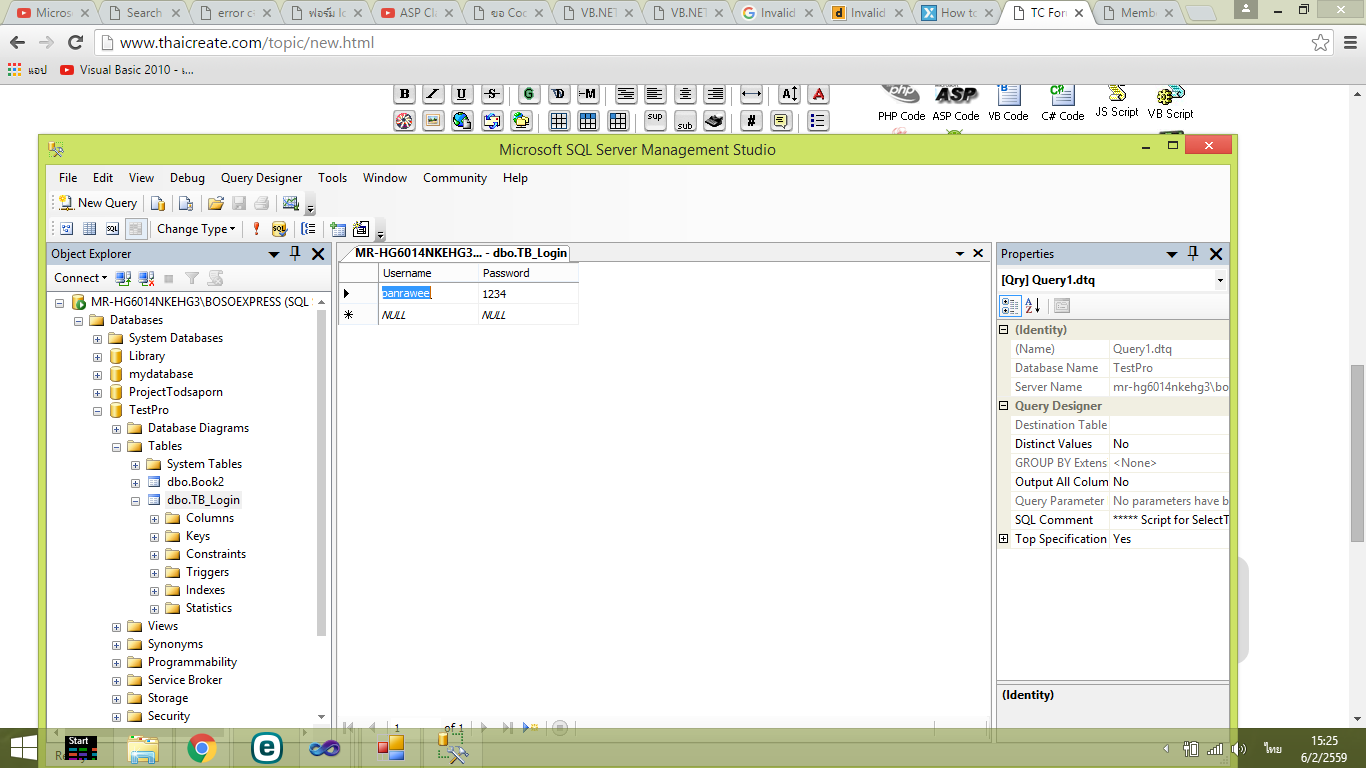Click the Bold icon in the web editor

coord(404,94)
